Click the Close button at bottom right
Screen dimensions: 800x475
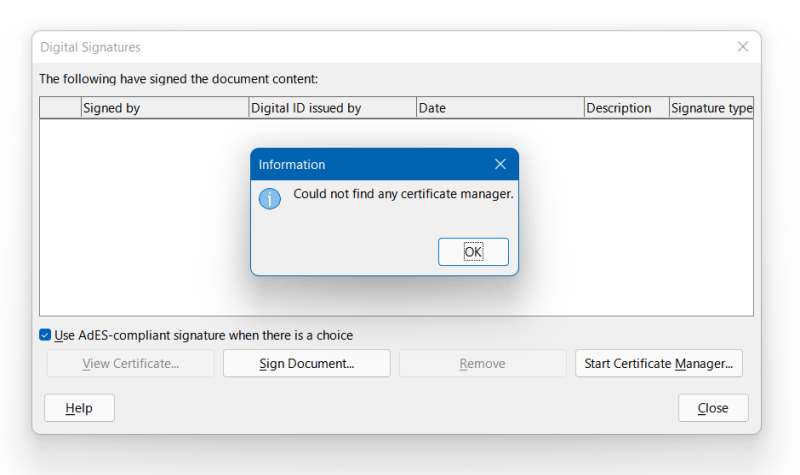click(x=713, y=408)
